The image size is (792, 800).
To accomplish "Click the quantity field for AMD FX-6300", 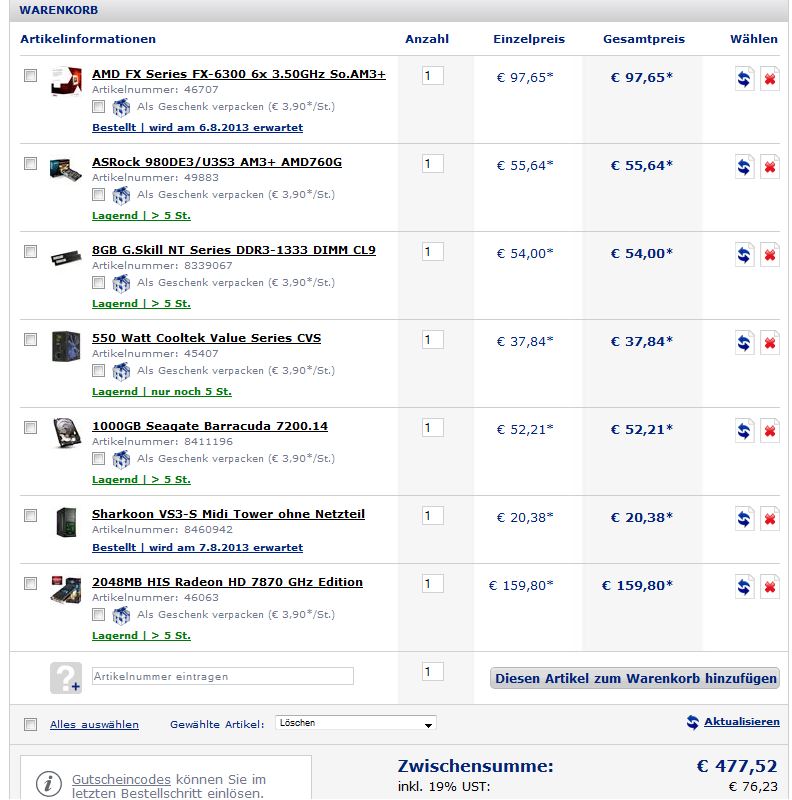I will [433, 76].
